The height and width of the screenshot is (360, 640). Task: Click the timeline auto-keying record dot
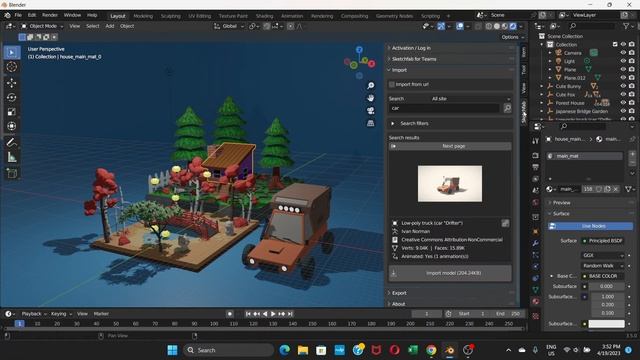tap(230, 314)
